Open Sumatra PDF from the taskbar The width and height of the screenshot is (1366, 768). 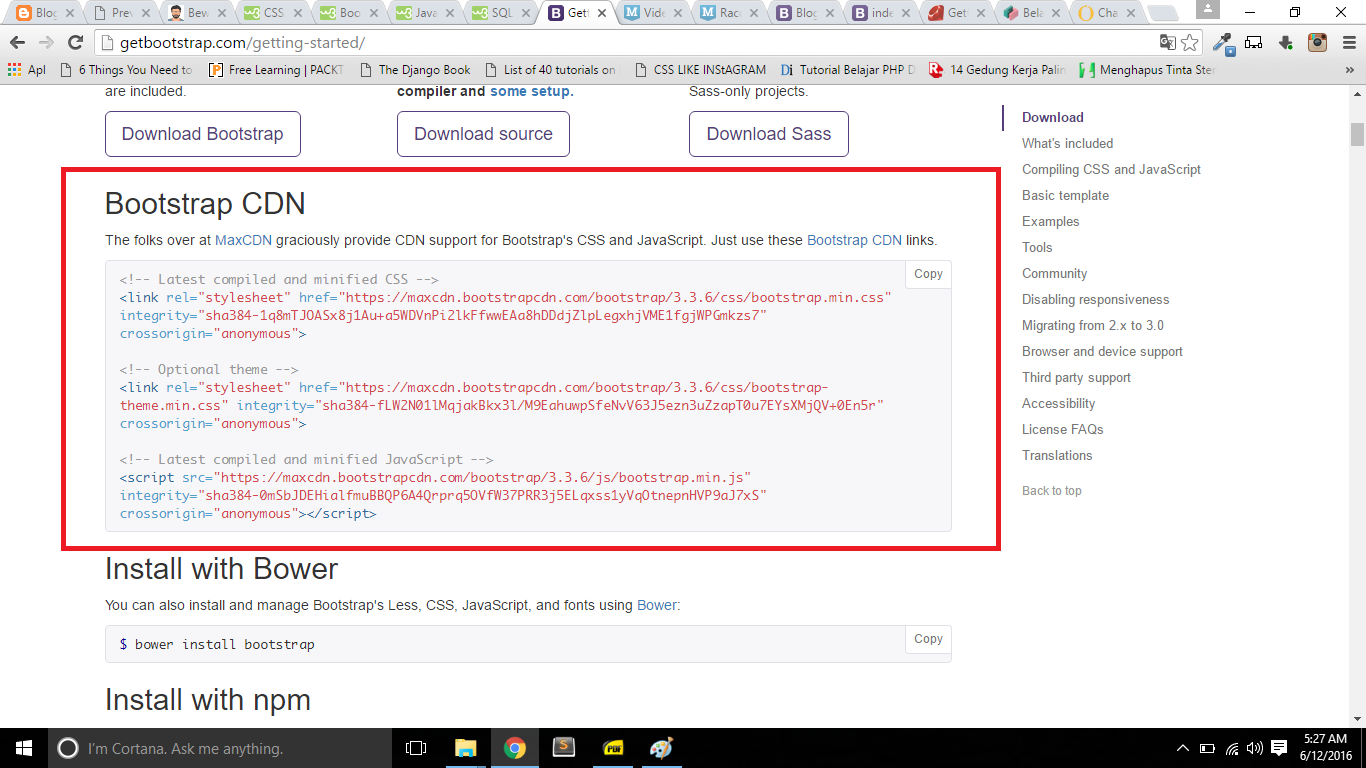613,748
